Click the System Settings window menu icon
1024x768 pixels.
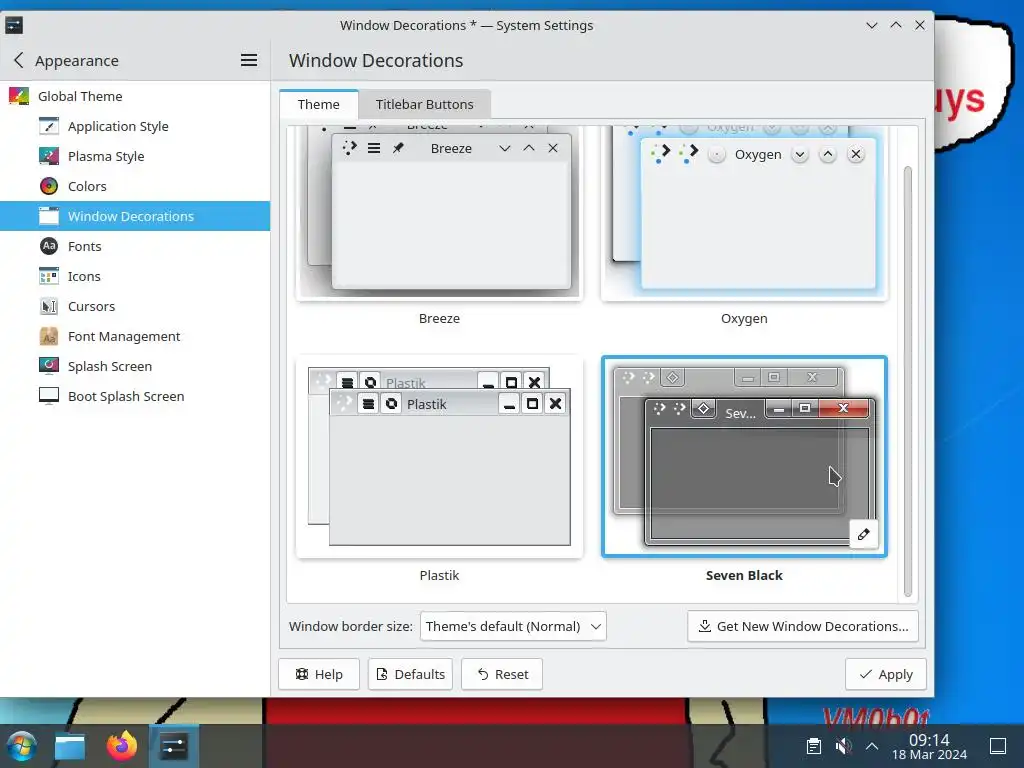pos(14,25)
